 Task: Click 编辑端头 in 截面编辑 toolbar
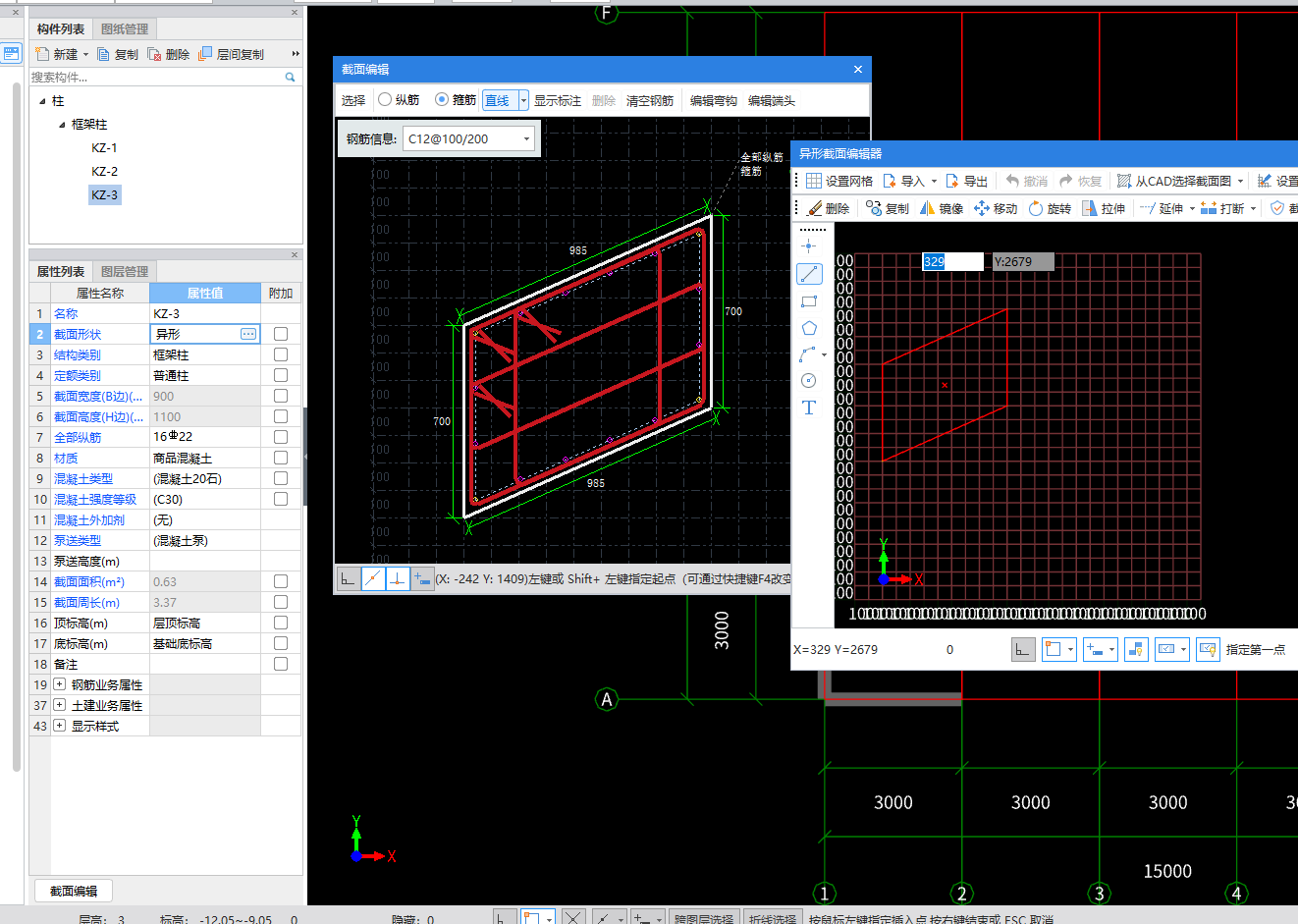(772, 100)
